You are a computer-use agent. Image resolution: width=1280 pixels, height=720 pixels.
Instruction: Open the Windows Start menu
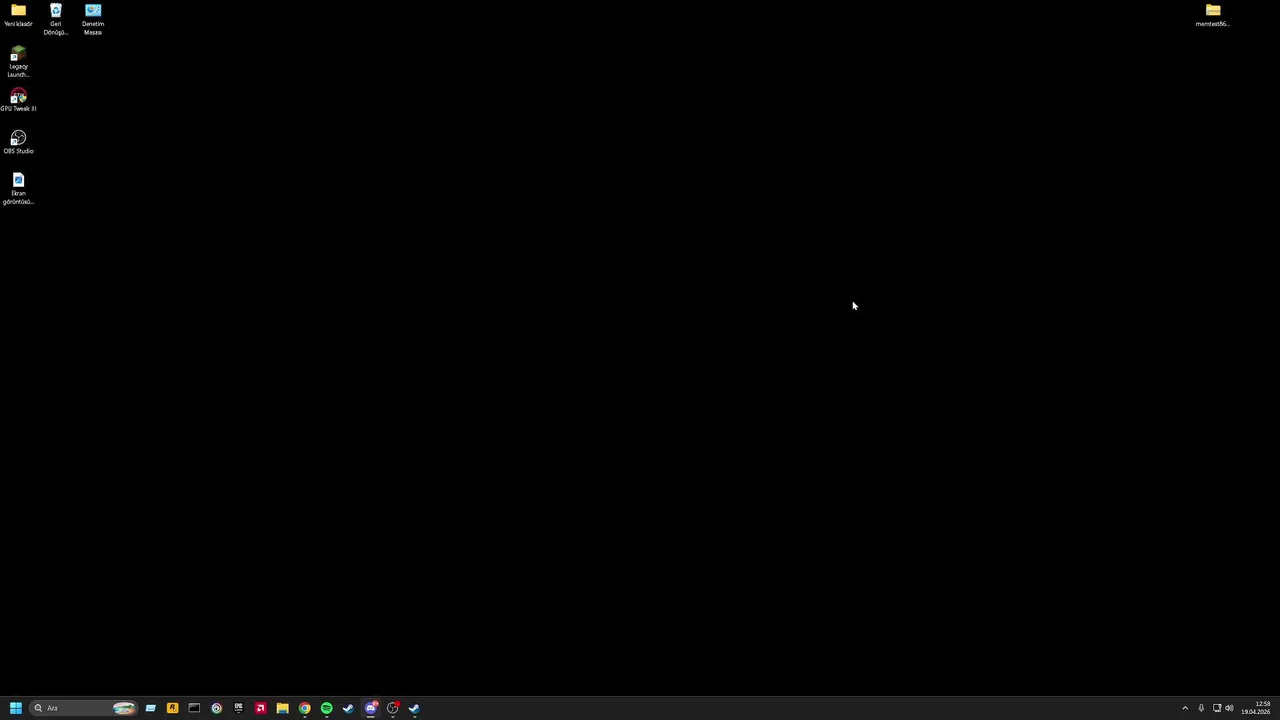click(x=15, y=708)
